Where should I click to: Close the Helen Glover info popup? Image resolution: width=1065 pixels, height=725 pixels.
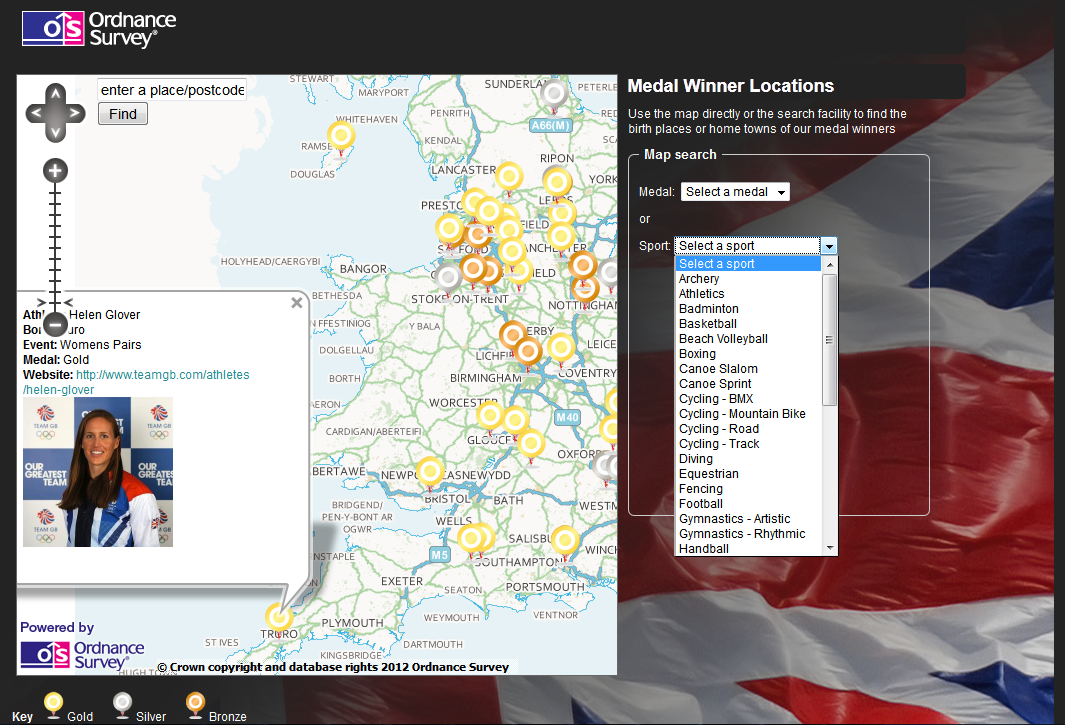point(296,302)
